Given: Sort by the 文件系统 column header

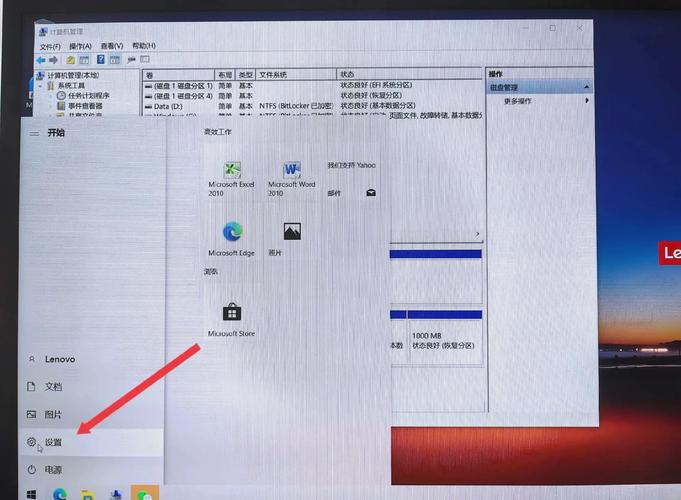Looking at the screenshot, I should pyautogui.click(x=296, y=75).
